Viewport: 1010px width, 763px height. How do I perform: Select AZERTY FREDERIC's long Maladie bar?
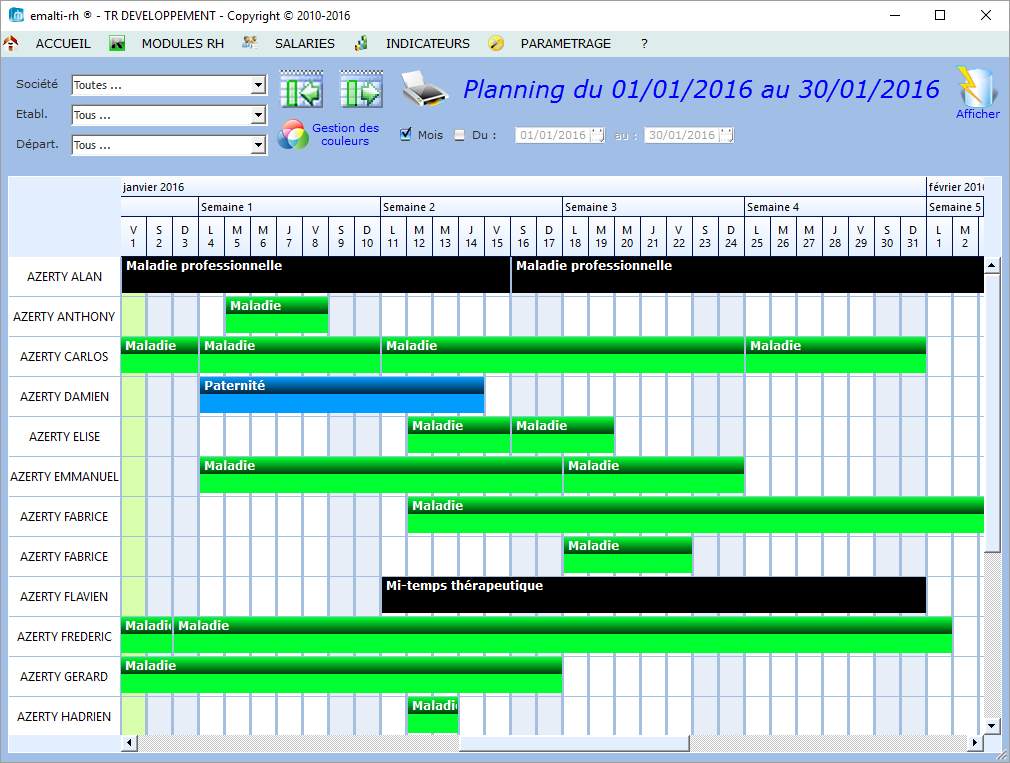click(563, 635)
